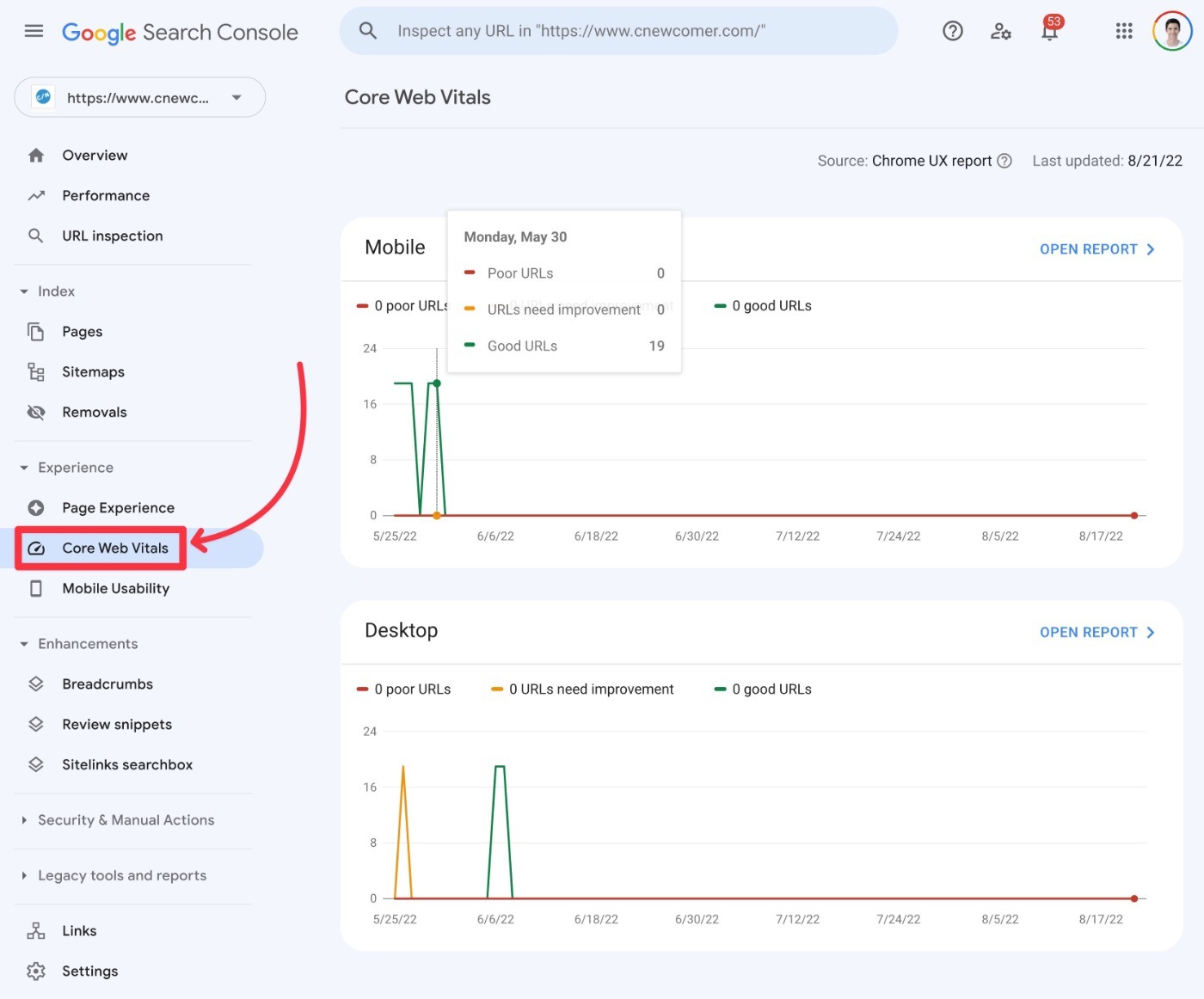Click the URL inspection magnifier icon

(35, 236)
